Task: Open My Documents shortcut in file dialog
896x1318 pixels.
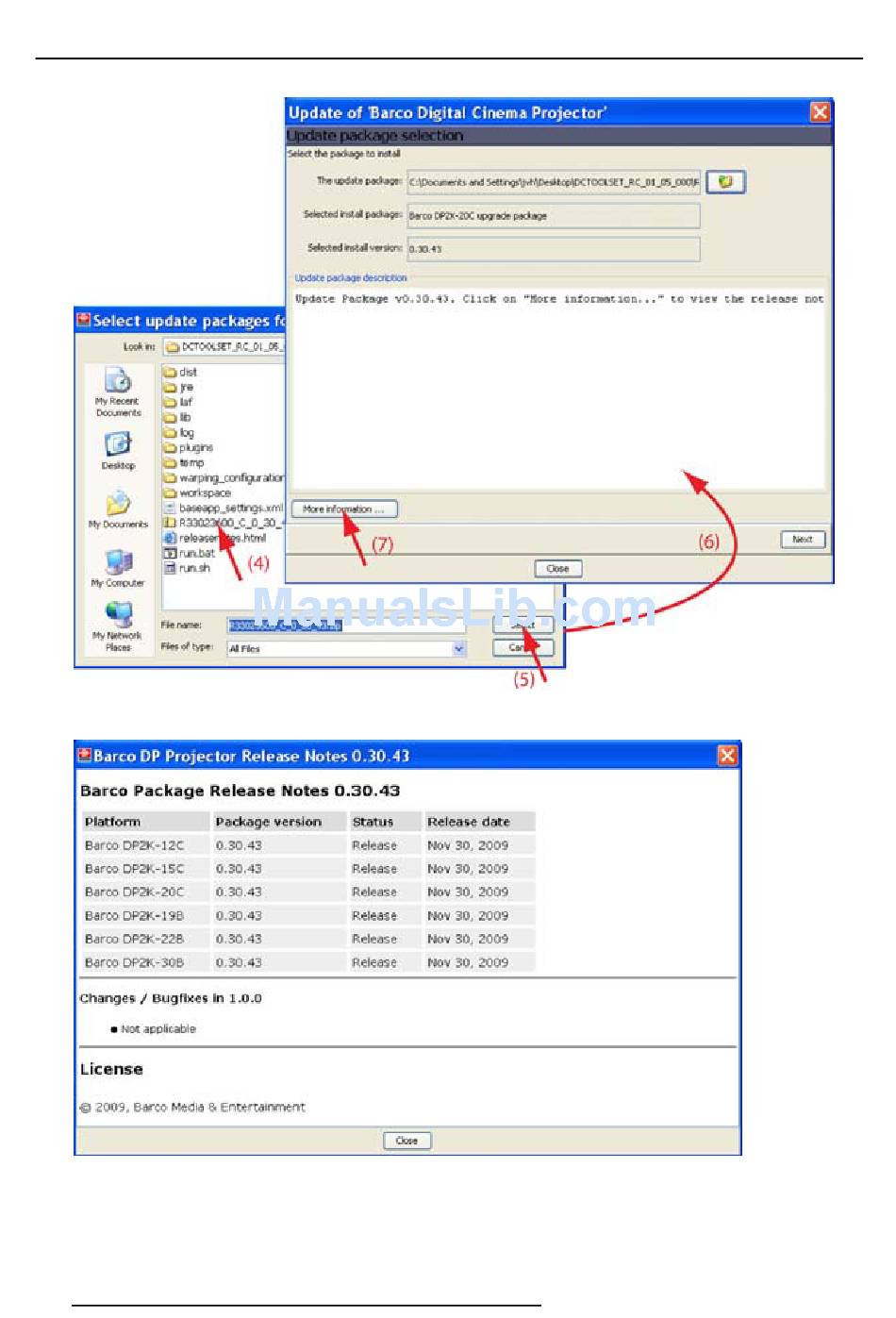Action: (118, 509)
